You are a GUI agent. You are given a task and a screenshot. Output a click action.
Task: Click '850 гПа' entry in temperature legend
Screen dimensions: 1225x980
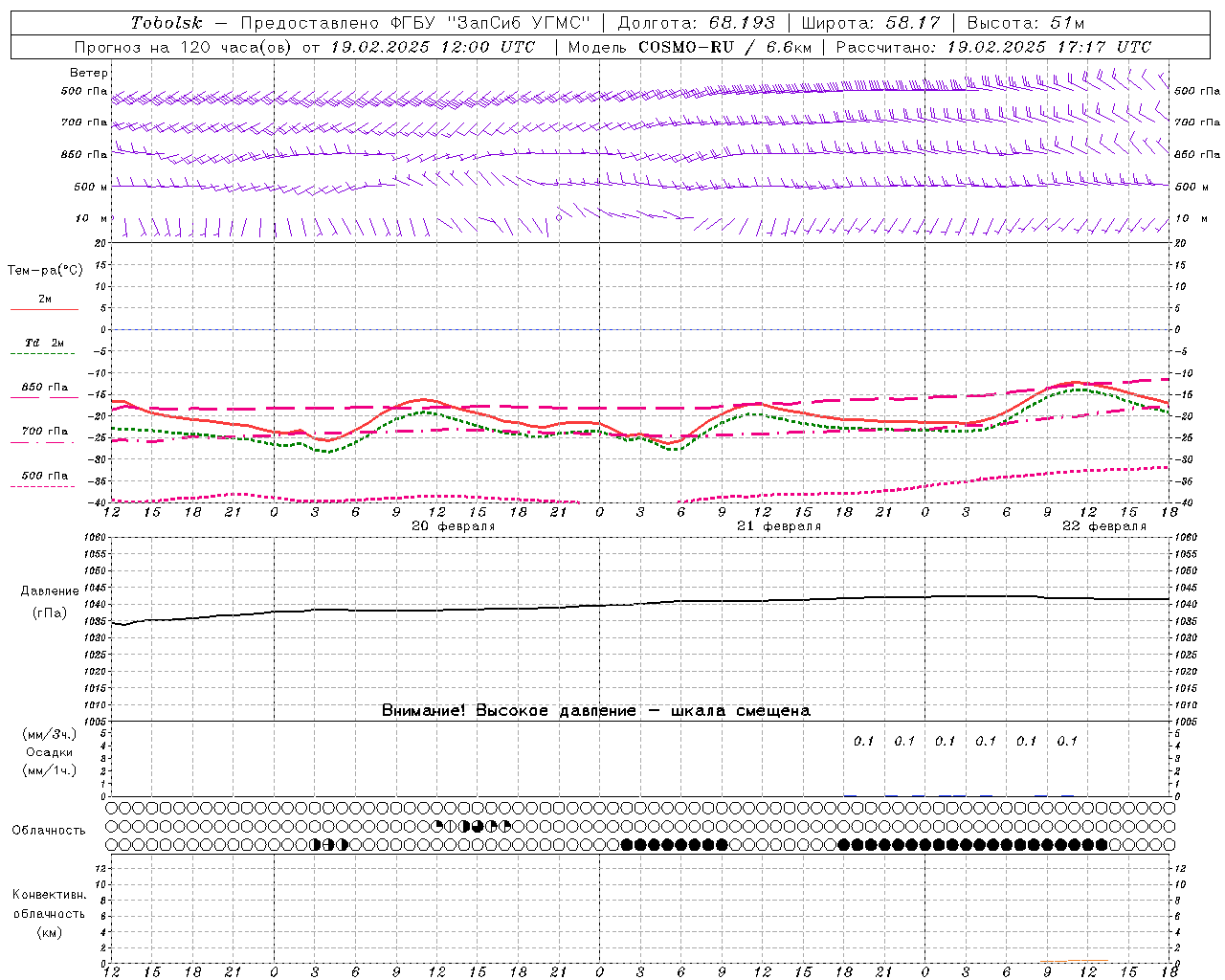pos(44,388)
